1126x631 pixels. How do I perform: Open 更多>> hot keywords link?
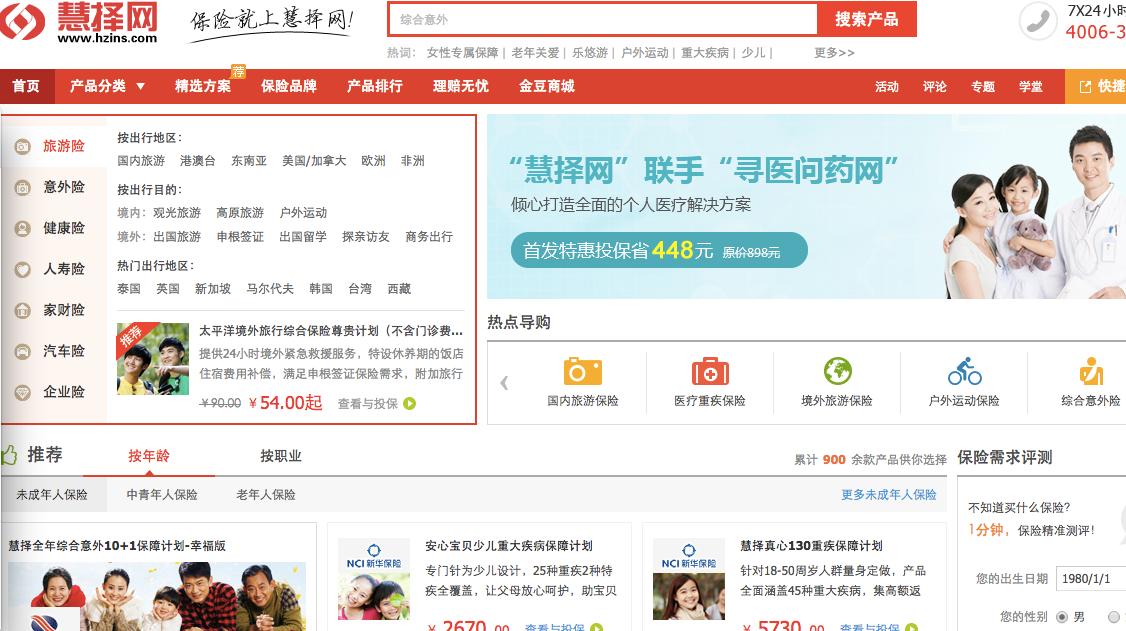click(x=834, y=52)
